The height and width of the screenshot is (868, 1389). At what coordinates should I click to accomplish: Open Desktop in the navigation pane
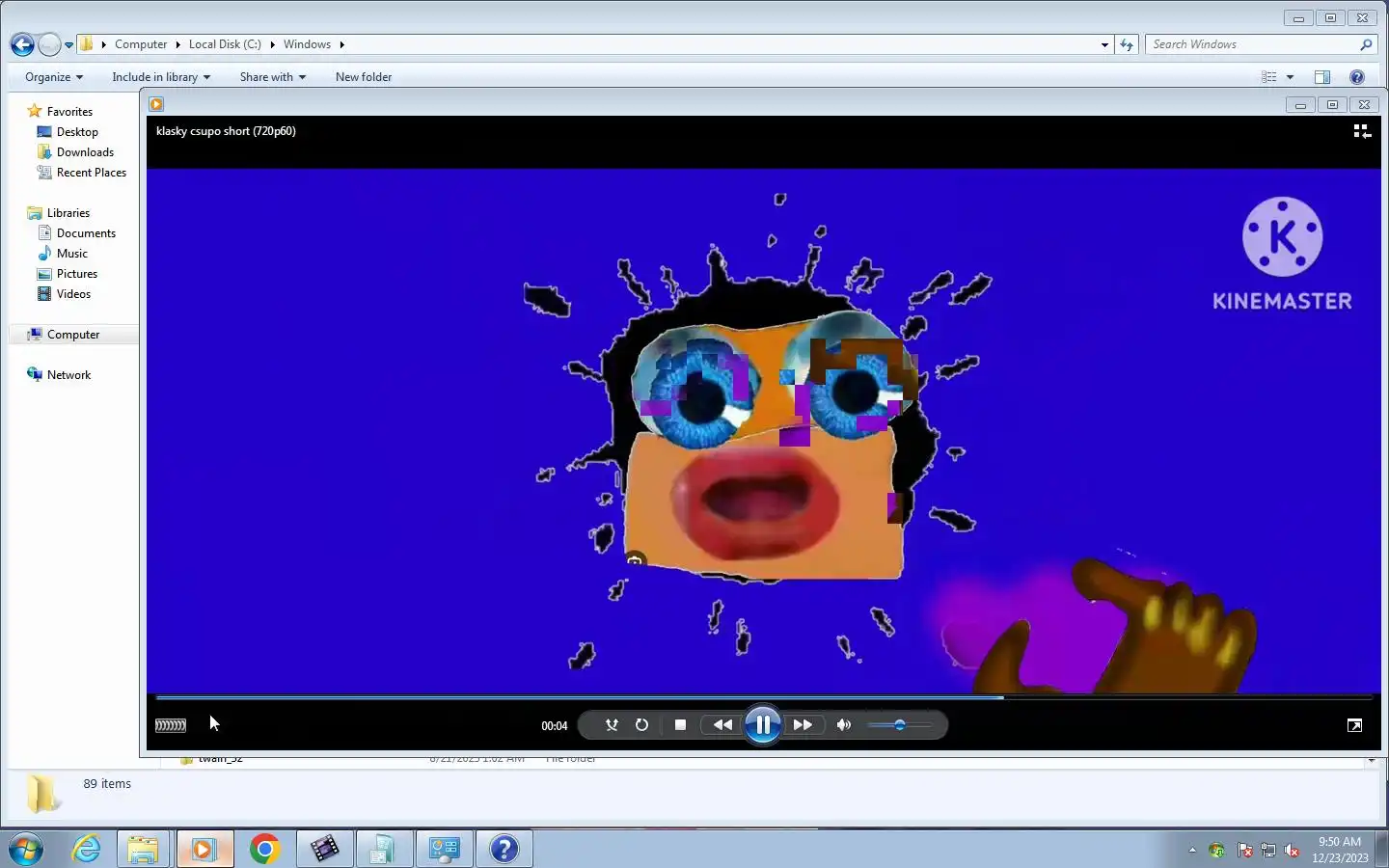77,132
